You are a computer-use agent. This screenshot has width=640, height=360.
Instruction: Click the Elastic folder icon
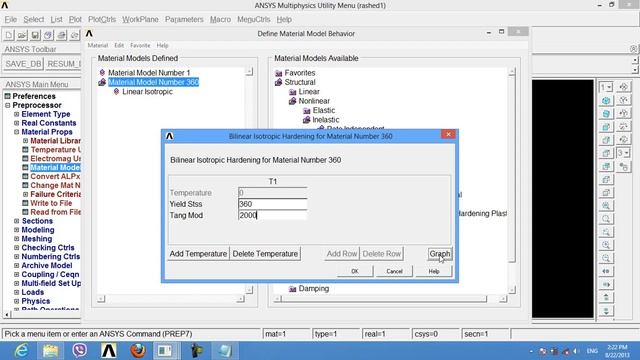307,111
